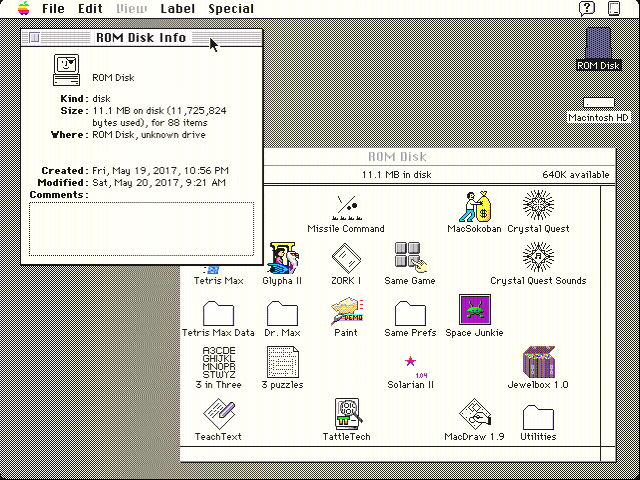Click the '11.1 MB in disk' text
Screen dimensions: 640x480
pyautogui.click(x=396, y=175)
